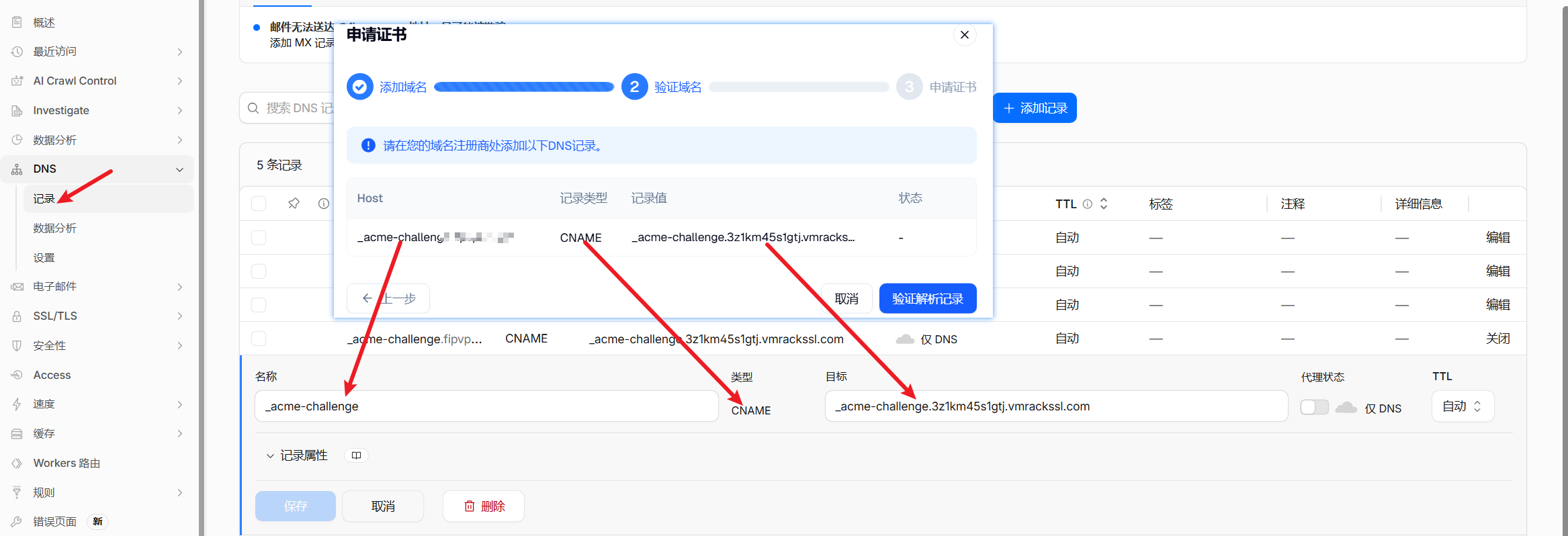Screen dimensions: 1568x536
Task: Click 编辑 on the first record row
Action: tap(1497, 238)
